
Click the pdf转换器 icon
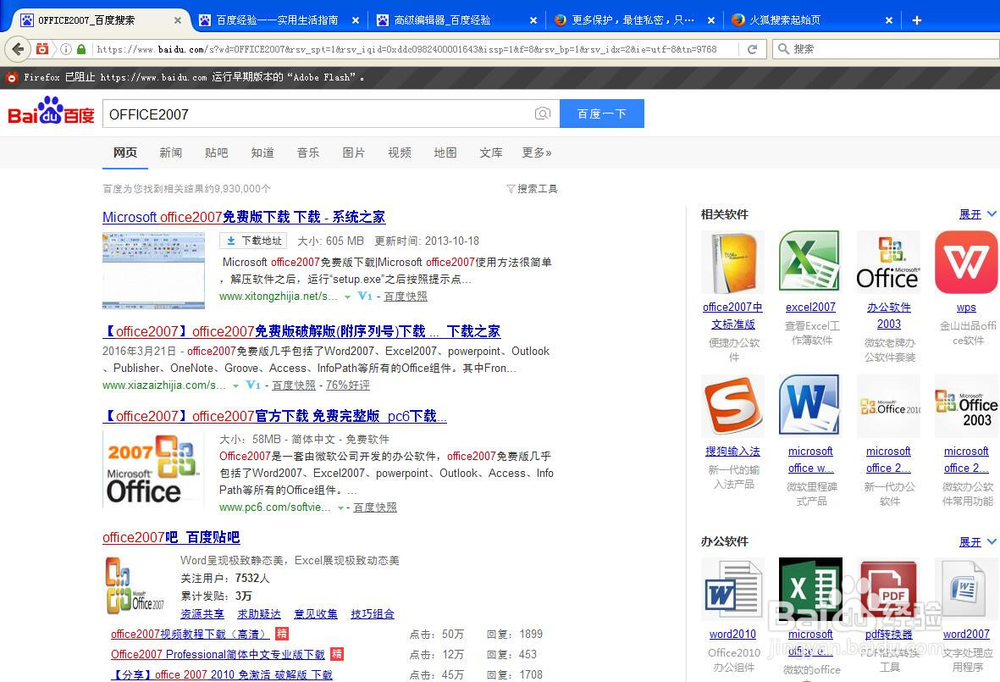pyautogui.click(x=888, y=590)
